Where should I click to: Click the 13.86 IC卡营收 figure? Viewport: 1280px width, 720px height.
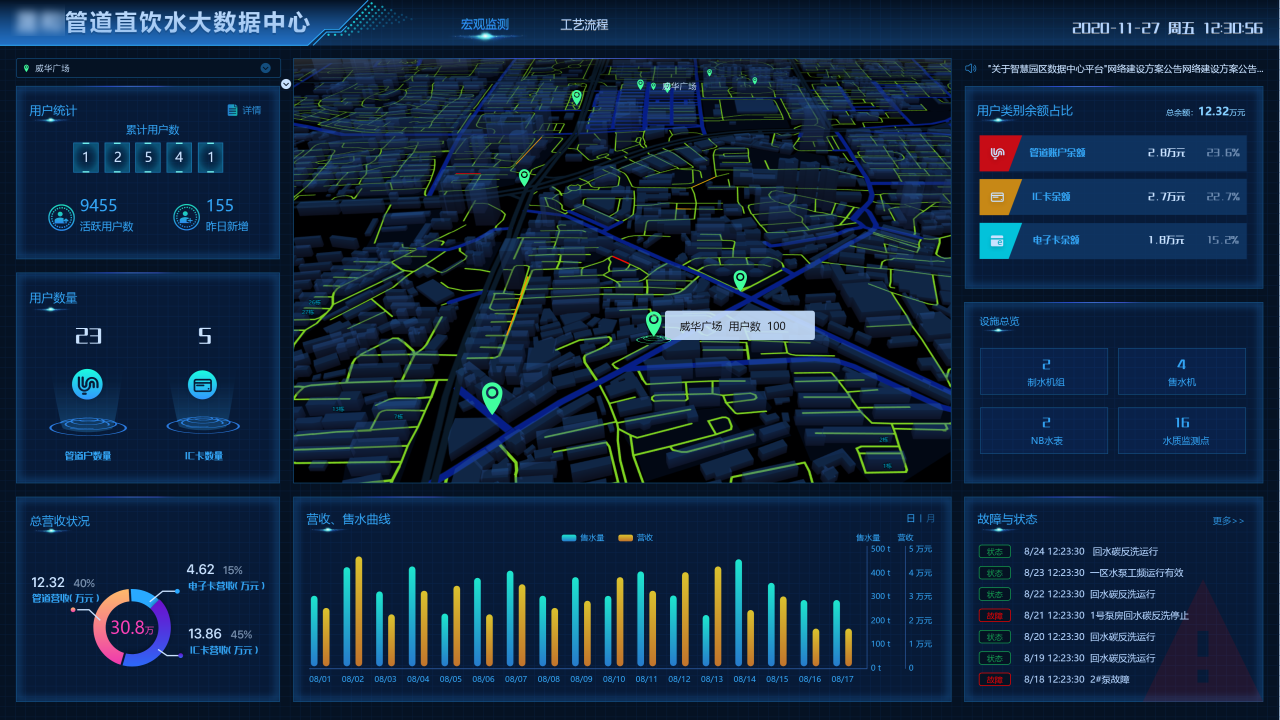[x=204, y=633]
